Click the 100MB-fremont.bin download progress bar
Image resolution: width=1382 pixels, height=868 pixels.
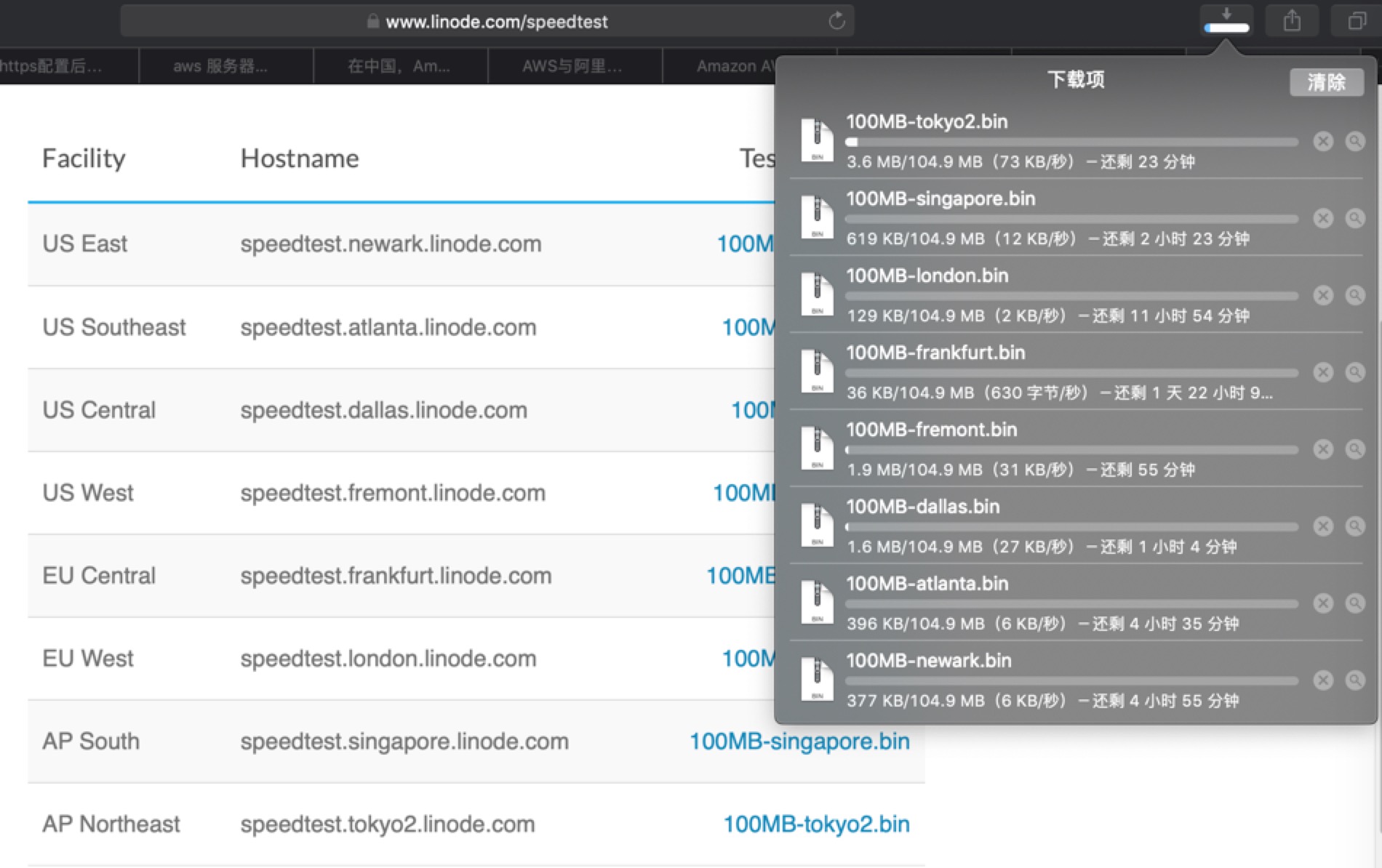[1071, 451]
